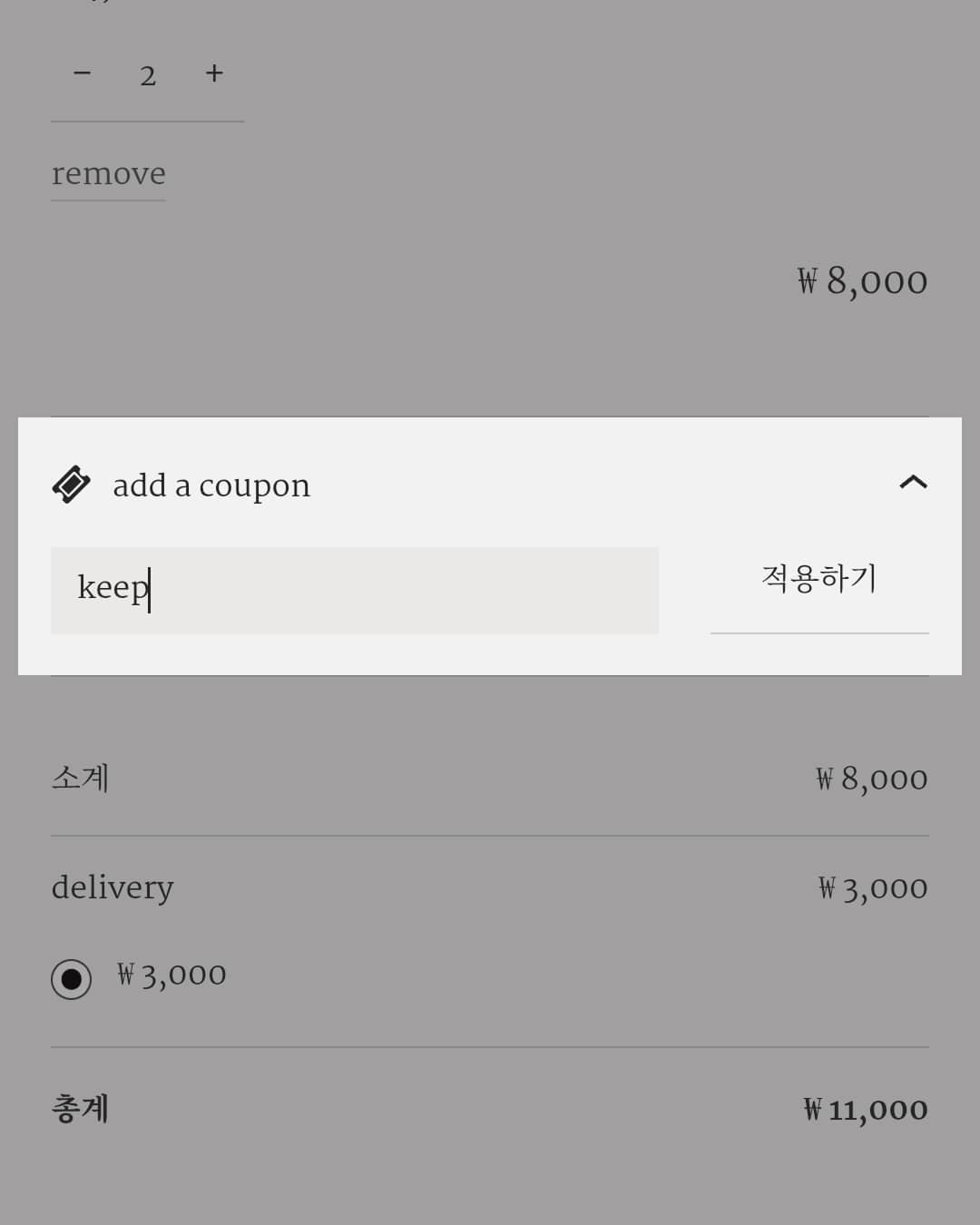Focus the coupon code field containing keep
The height and width of the screenshot is (1225, 980).
(x=354, y=591)
